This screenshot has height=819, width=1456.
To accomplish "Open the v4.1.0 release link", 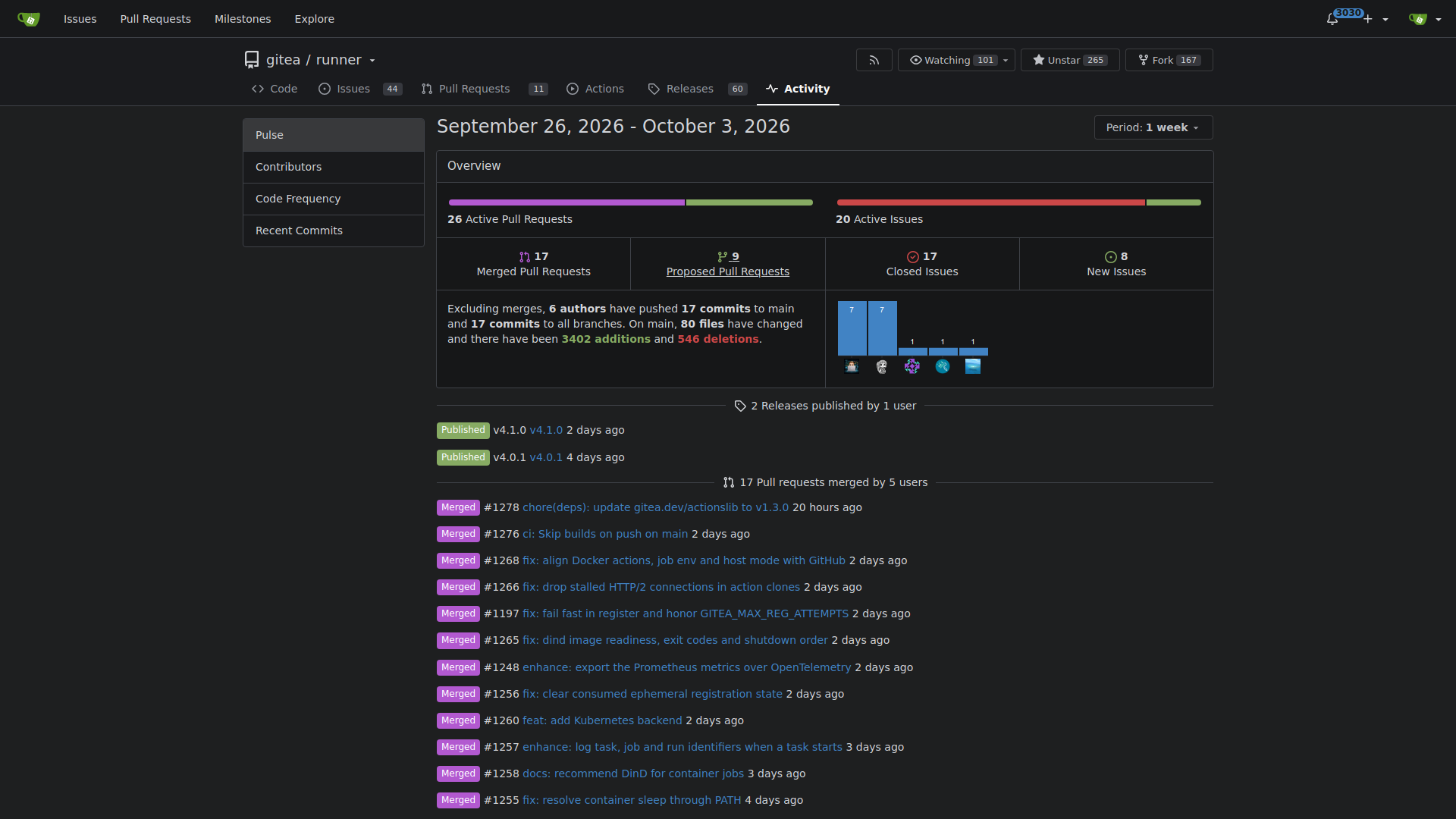I will (x=546, y=430).
